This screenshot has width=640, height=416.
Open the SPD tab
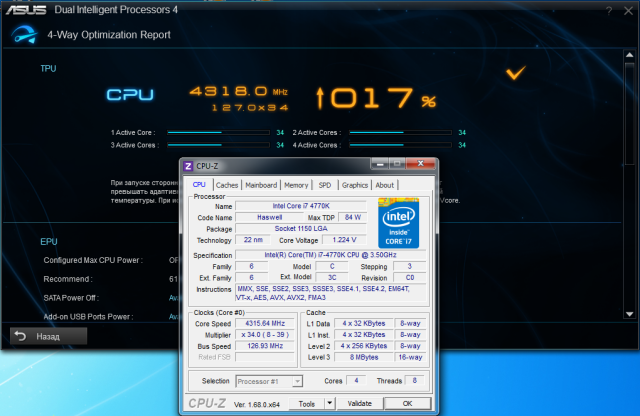325,185
